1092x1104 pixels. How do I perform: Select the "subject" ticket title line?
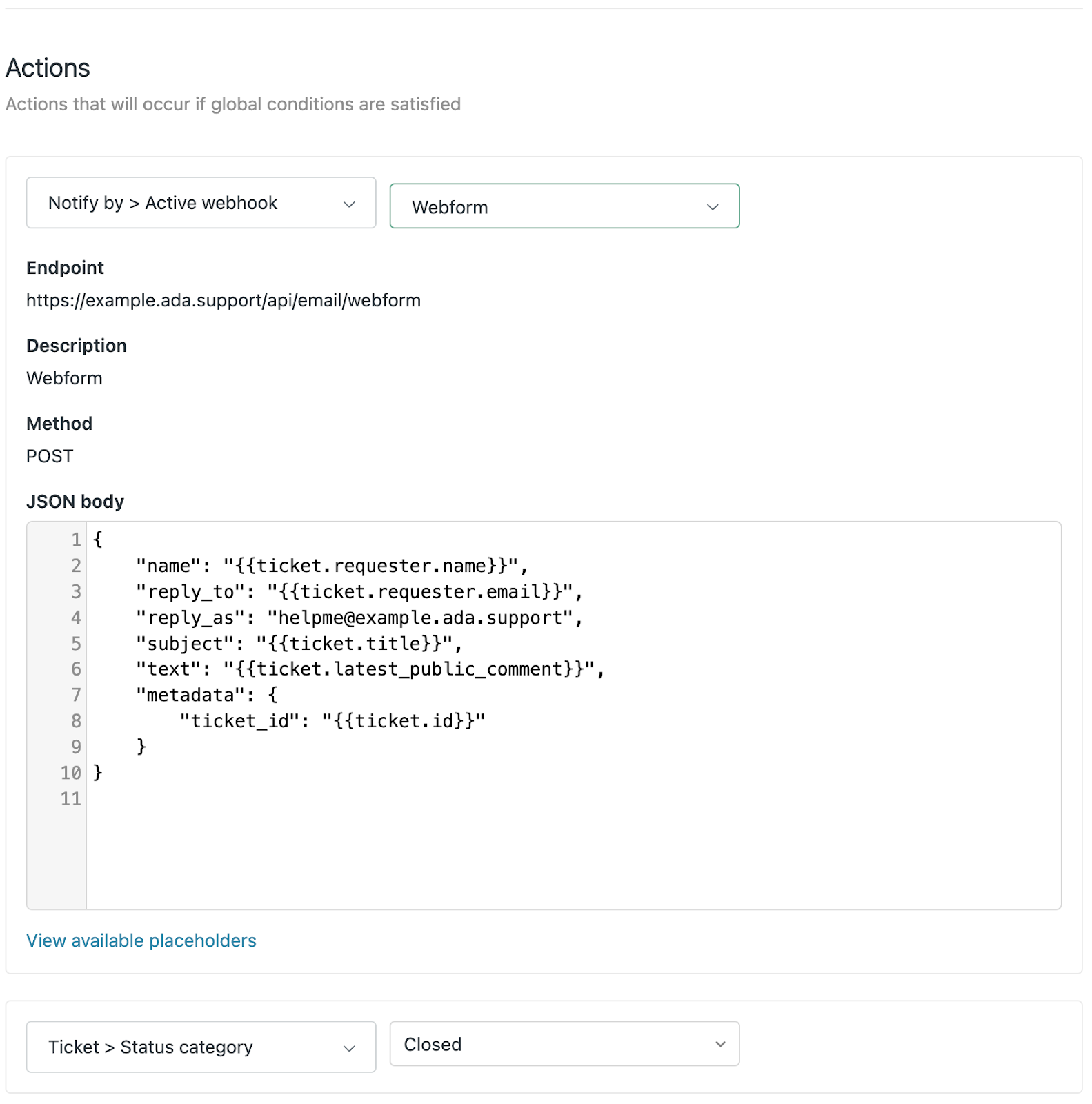[x=299, y=644]
